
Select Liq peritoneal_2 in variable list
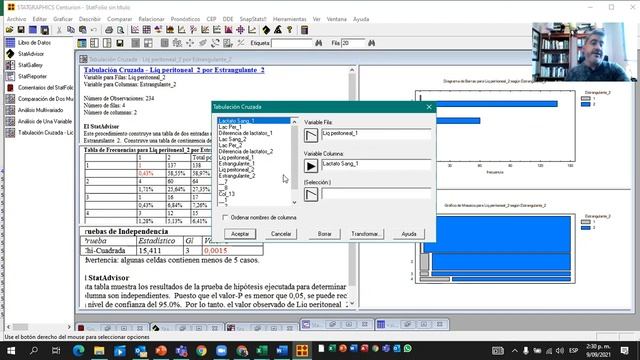[x=236, y=169]
